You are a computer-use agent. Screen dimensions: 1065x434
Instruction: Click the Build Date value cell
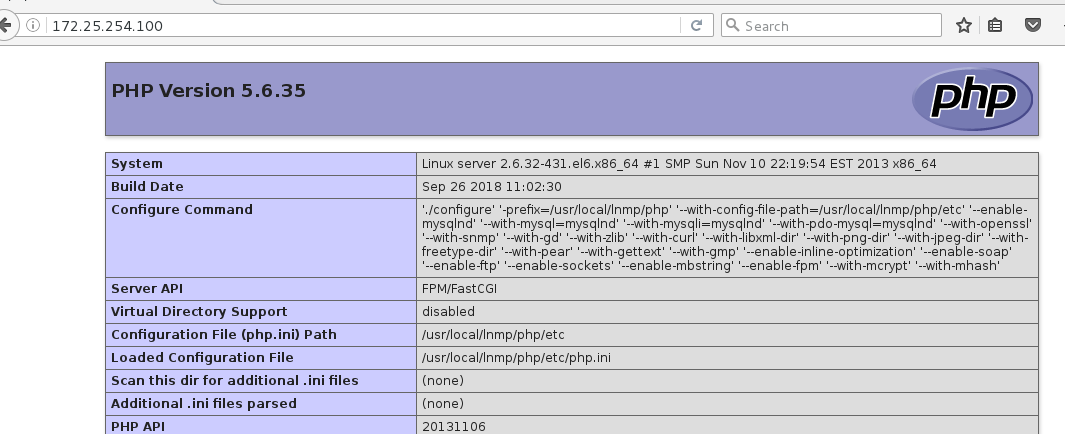727,187
